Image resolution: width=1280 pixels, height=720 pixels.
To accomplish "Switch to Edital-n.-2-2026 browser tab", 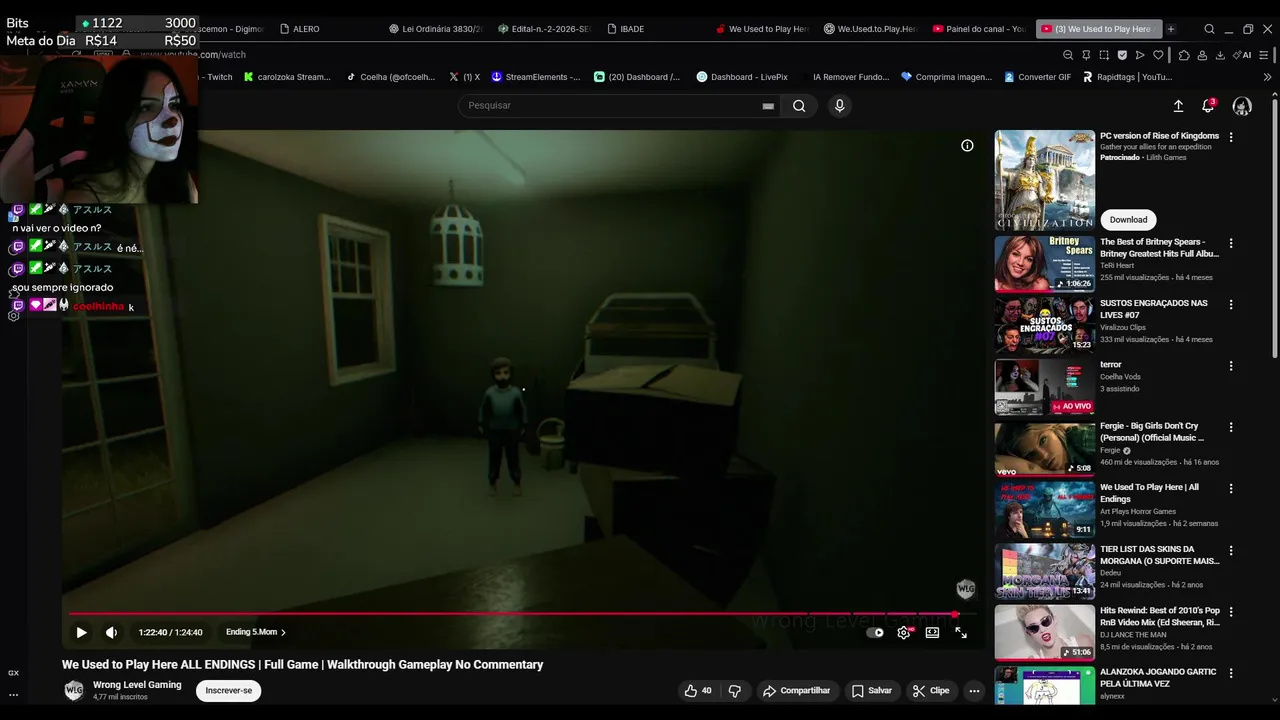I will [545, 29].
